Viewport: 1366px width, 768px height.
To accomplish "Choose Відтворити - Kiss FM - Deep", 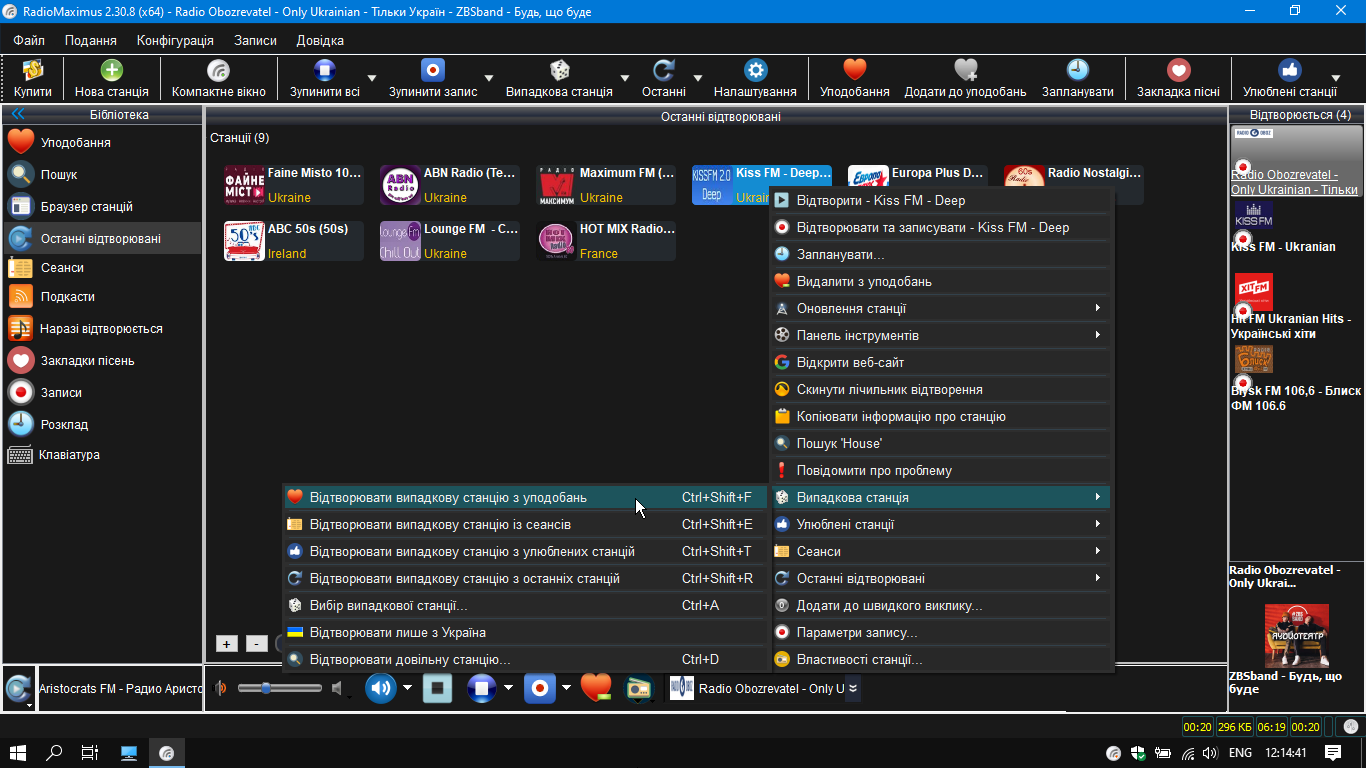I will 940,200.
